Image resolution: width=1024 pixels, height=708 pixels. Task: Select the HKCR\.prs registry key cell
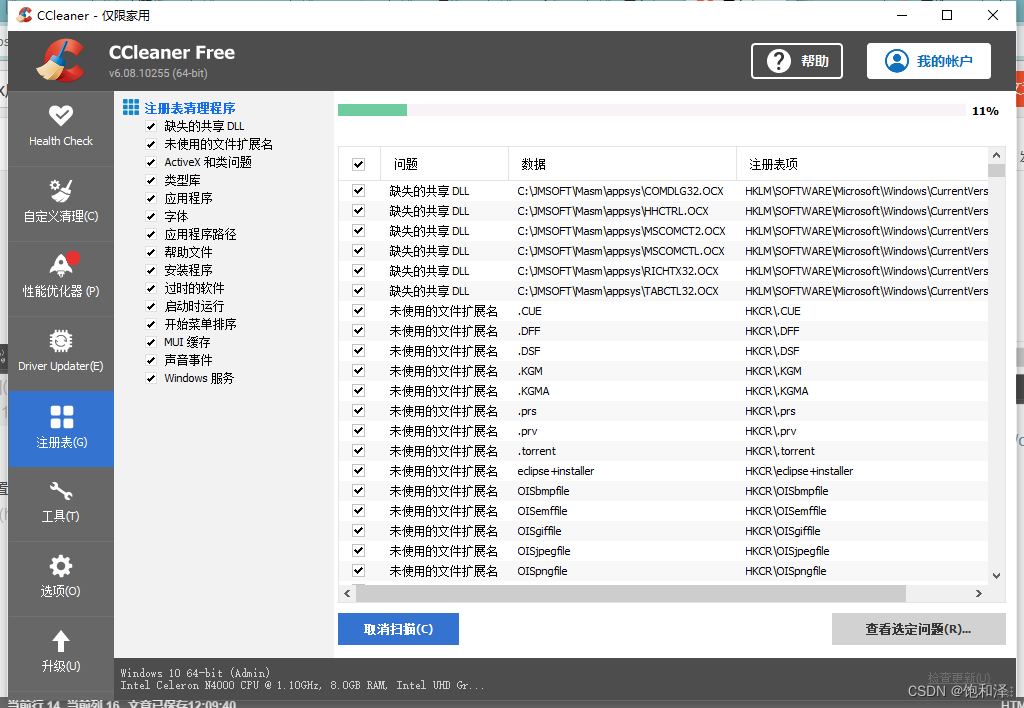point(770,411)
